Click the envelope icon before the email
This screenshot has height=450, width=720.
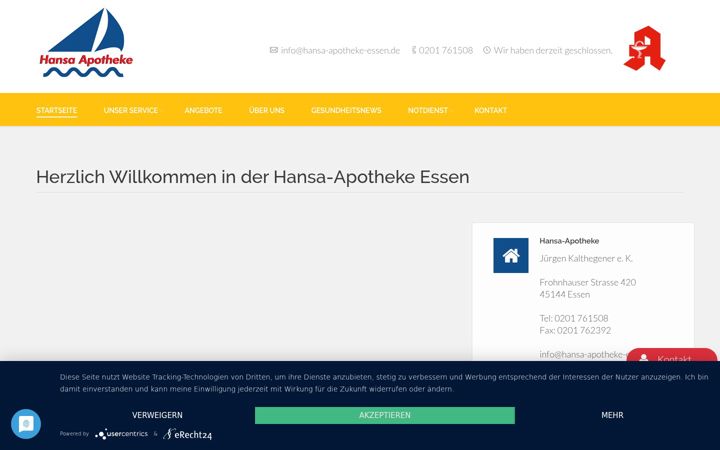pyautogui.click(x=274, y=50)
